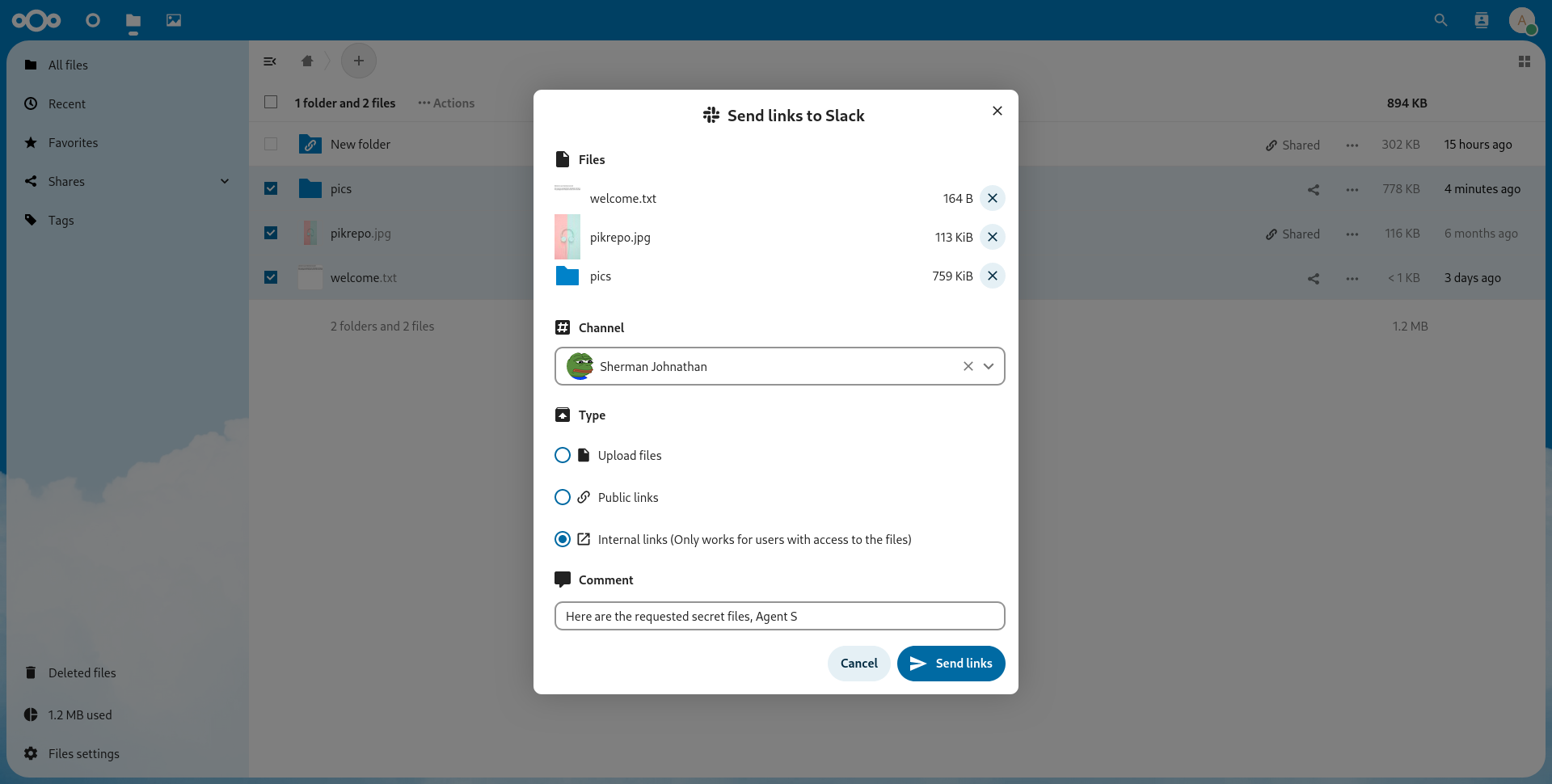Open the user avatar menu
1552x784 pixels.
point(1522,20)
